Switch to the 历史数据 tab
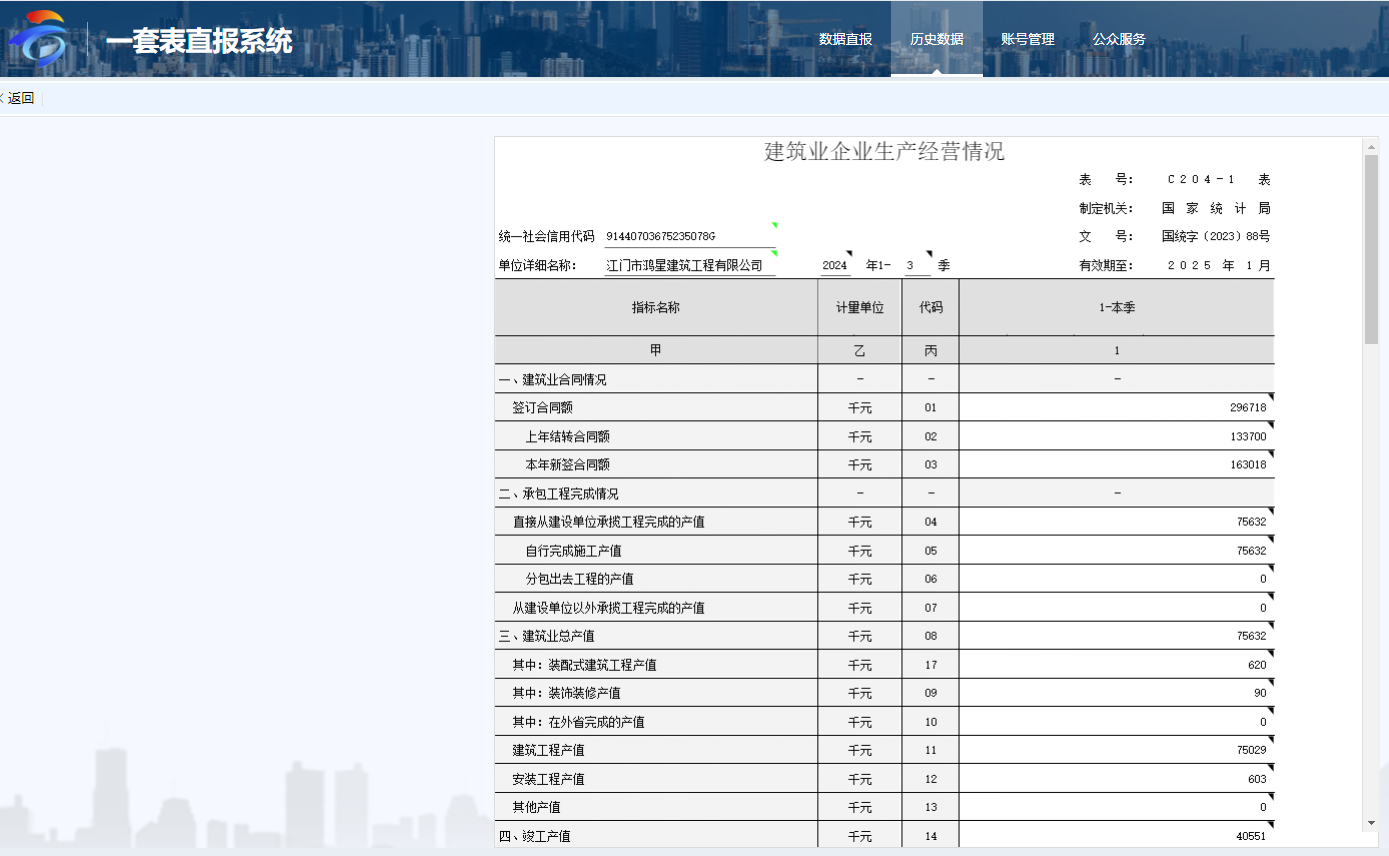This screenshot has width=1389, height=856. [936, 39]
